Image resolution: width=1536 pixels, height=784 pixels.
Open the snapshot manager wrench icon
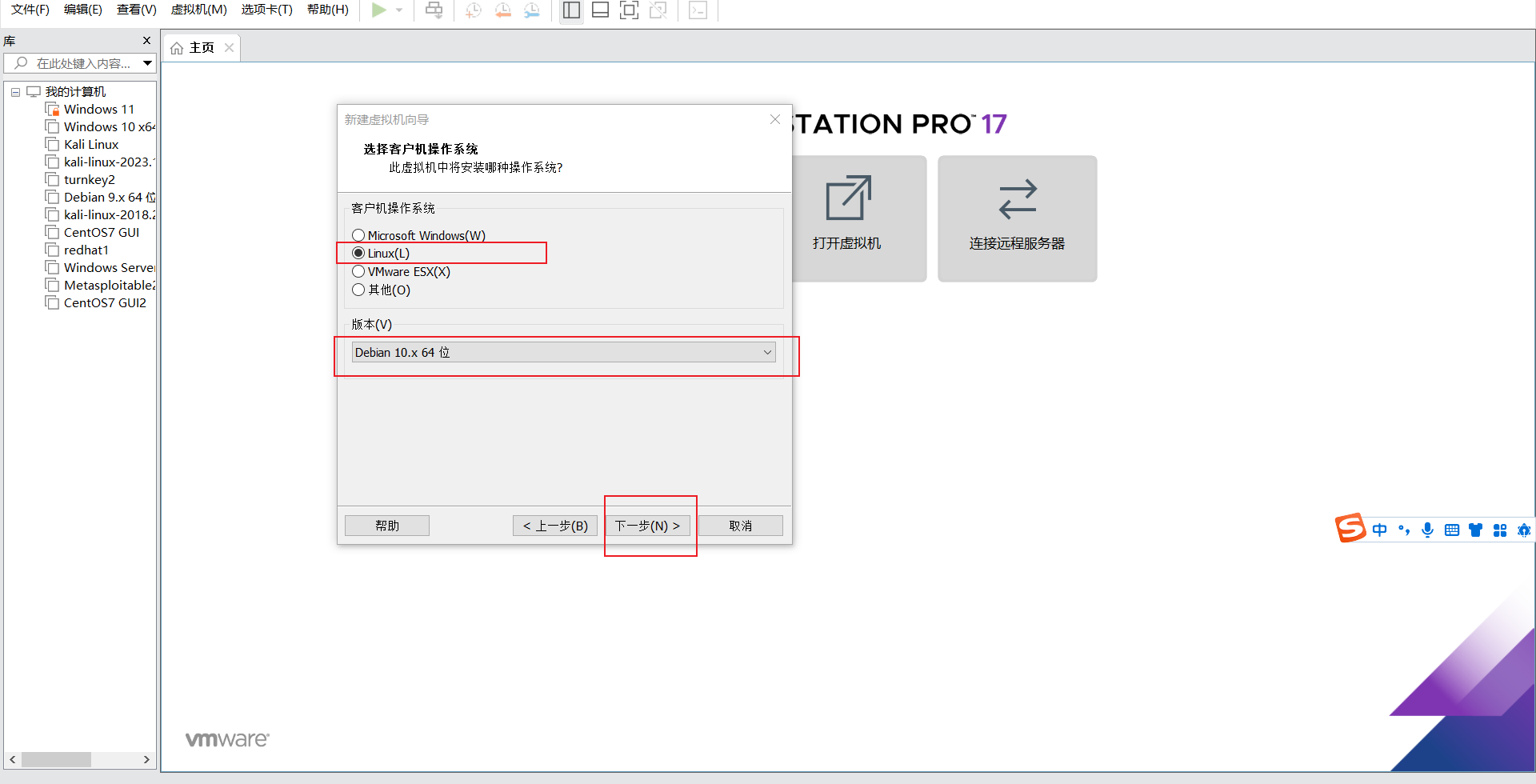[x=532, y=10]
